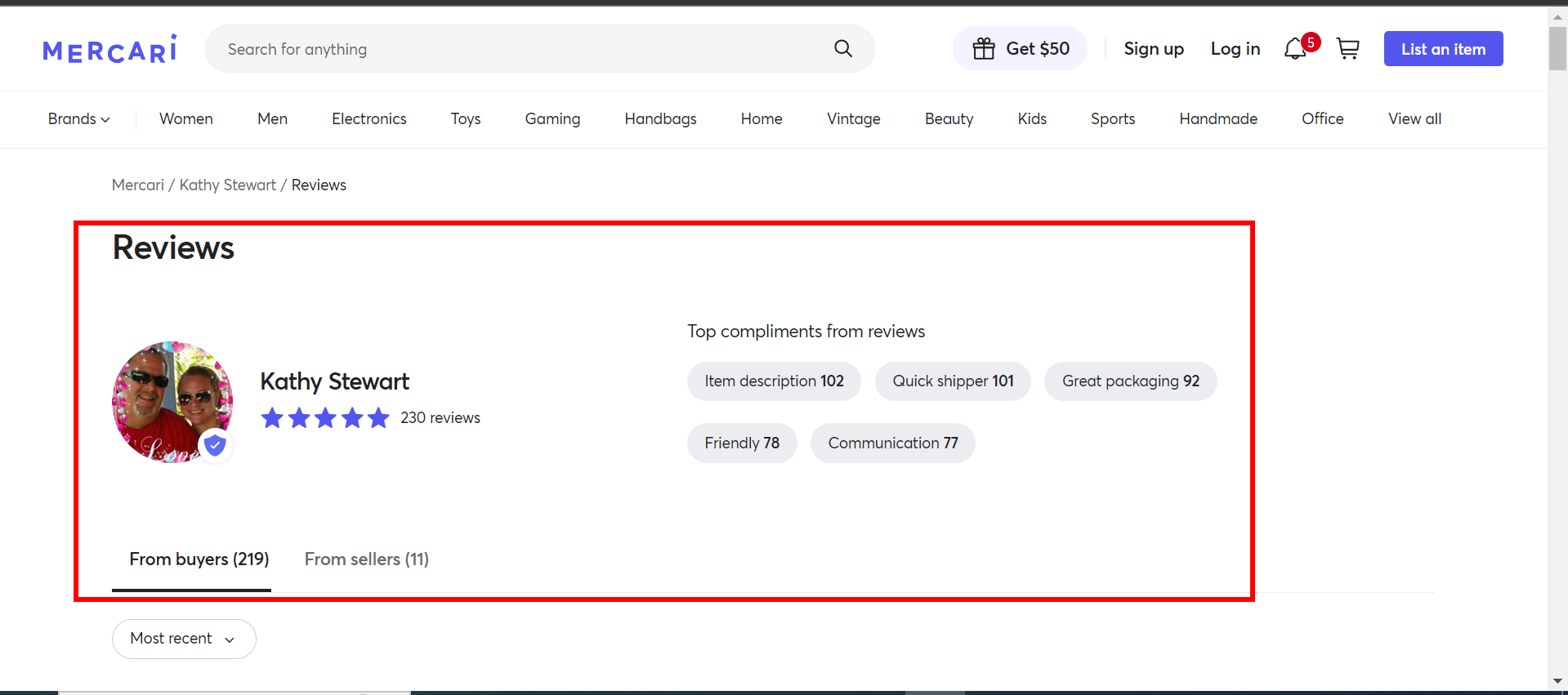The image size is (1568, 695).
Task: Select Quick shipper 101 compliment chip
Action: pos(953,381)
